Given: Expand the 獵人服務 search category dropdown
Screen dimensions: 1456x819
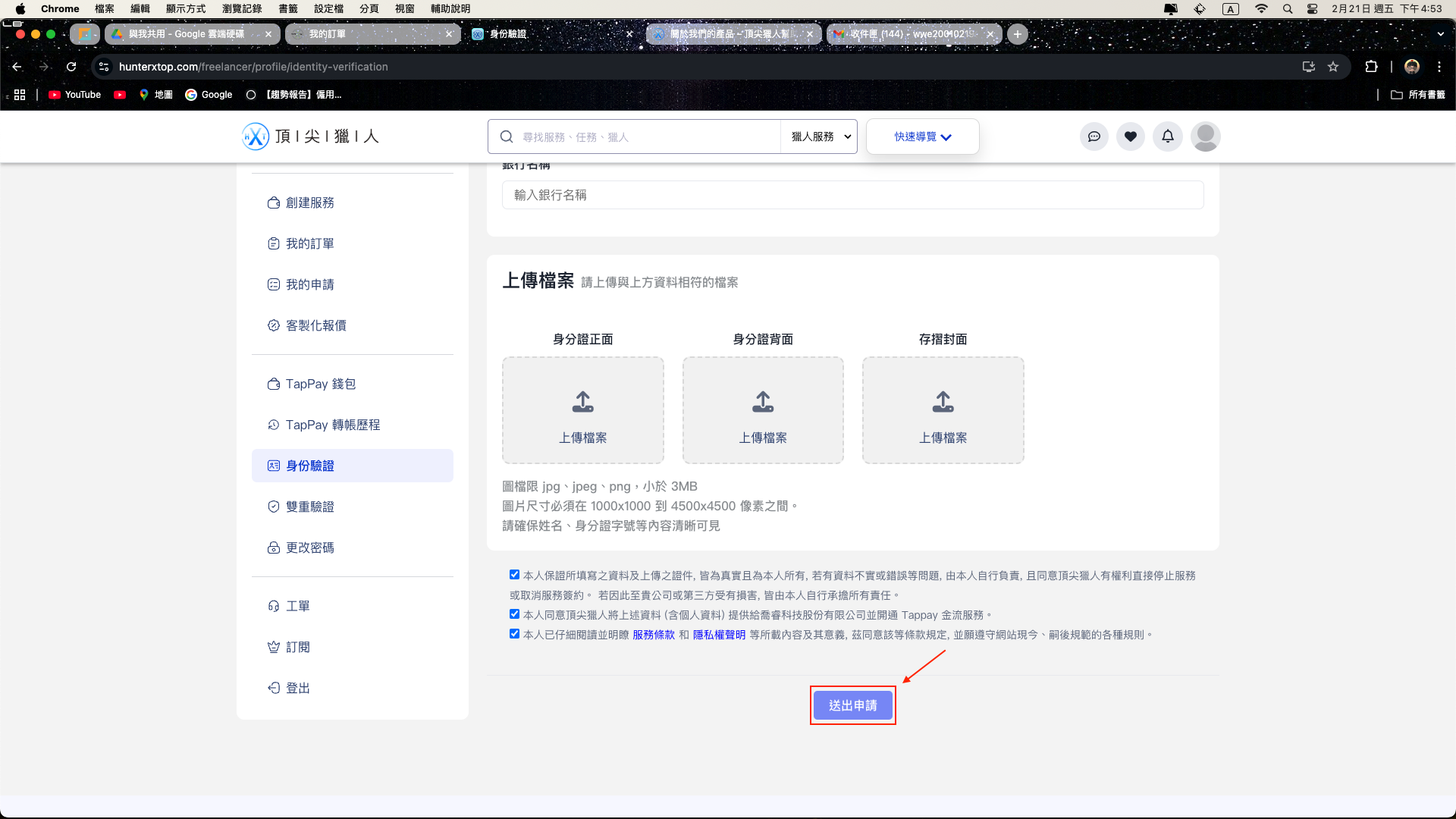Looking at the screenshot, I should tap(820, 136).
